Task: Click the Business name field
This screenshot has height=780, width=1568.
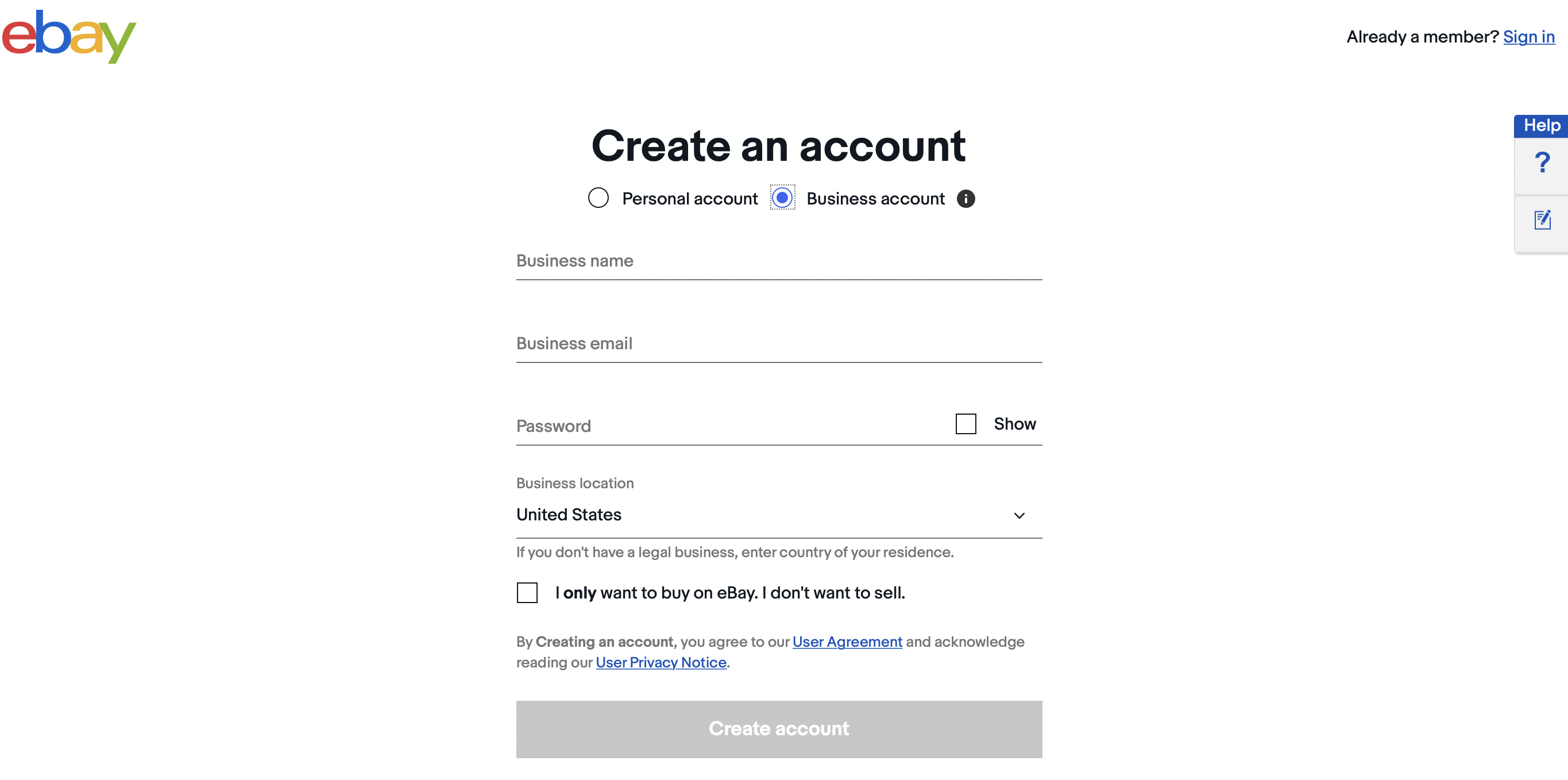Action: [779, 261]
